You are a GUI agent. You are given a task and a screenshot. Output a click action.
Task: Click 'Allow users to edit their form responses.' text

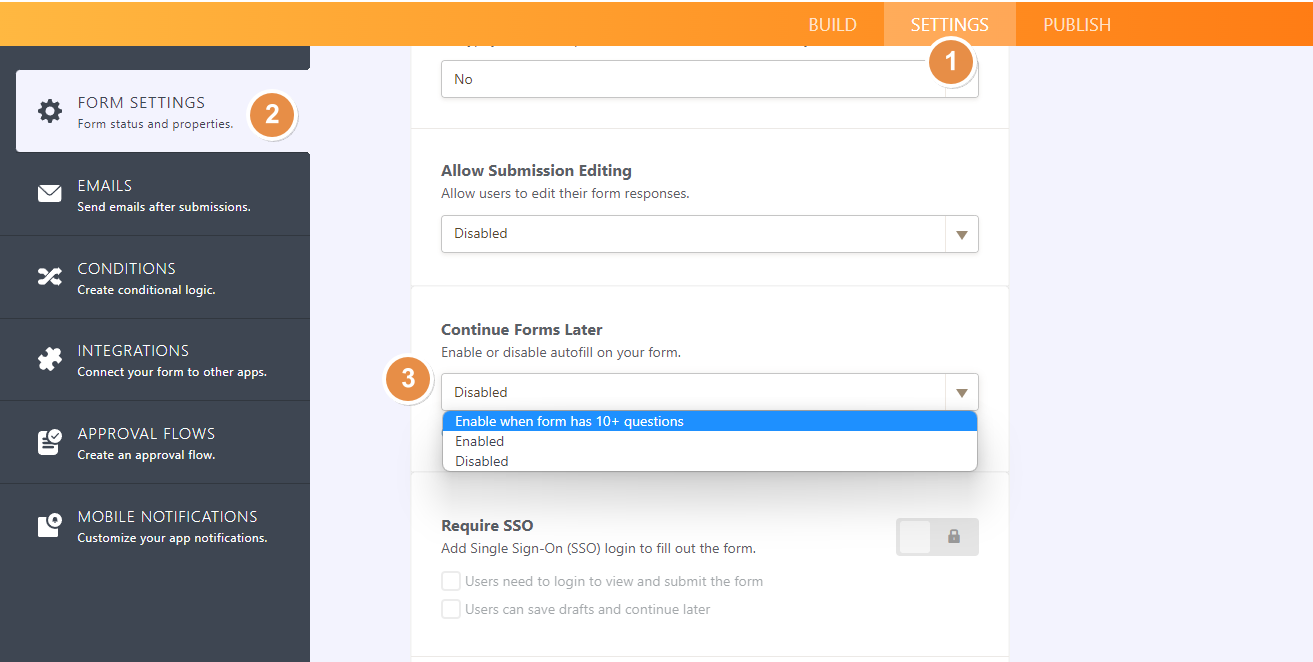(565, 194)
